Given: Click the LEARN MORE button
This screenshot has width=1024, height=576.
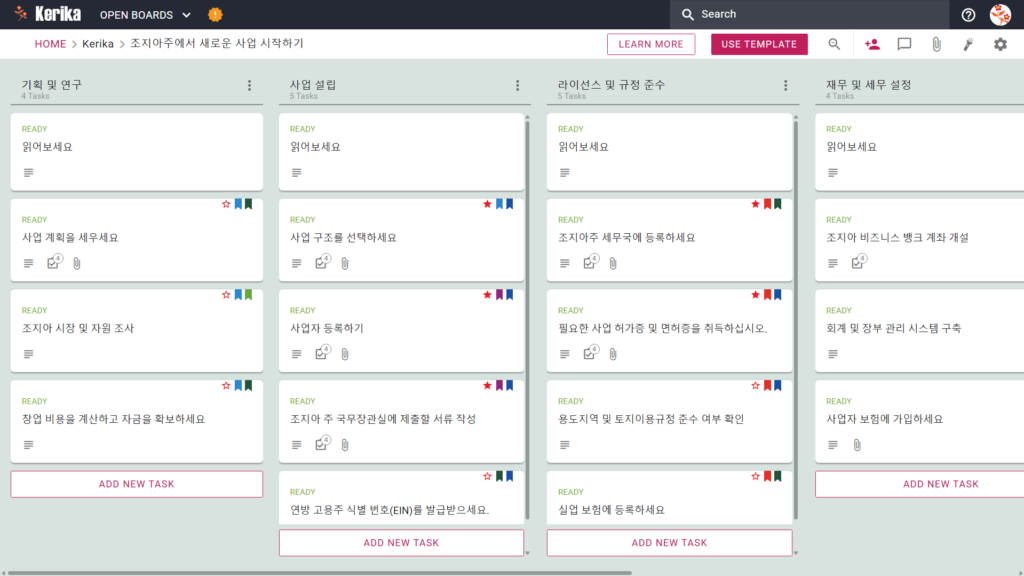Looking at the screenshot, I should click(651, 44).
